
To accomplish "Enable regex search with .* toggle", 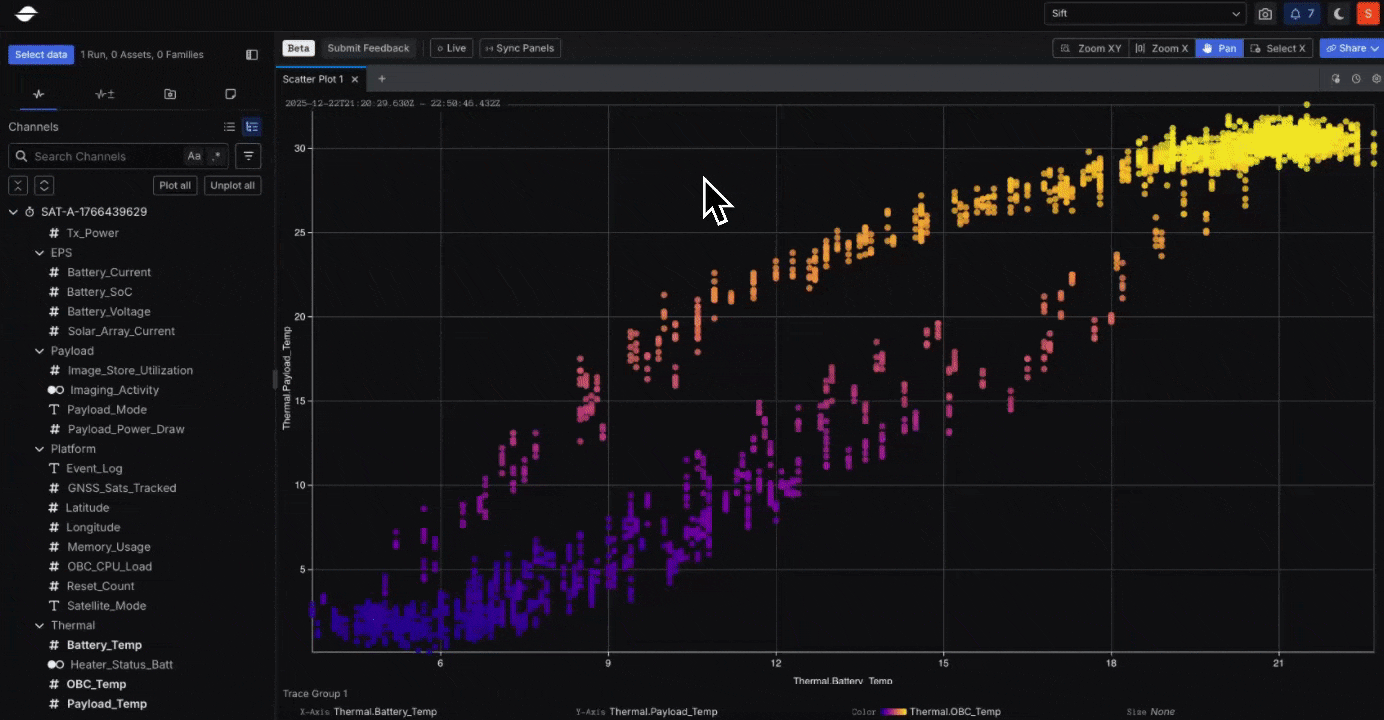I will (x=217, y=156).
